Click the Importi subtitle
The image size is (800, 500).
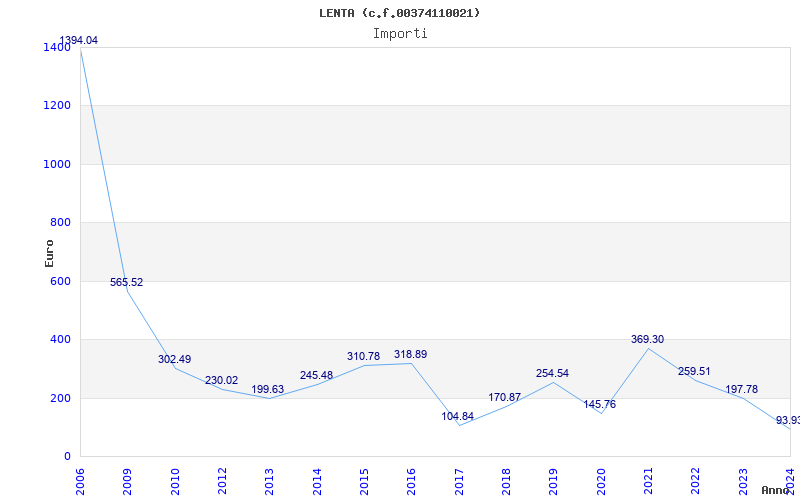400,34
